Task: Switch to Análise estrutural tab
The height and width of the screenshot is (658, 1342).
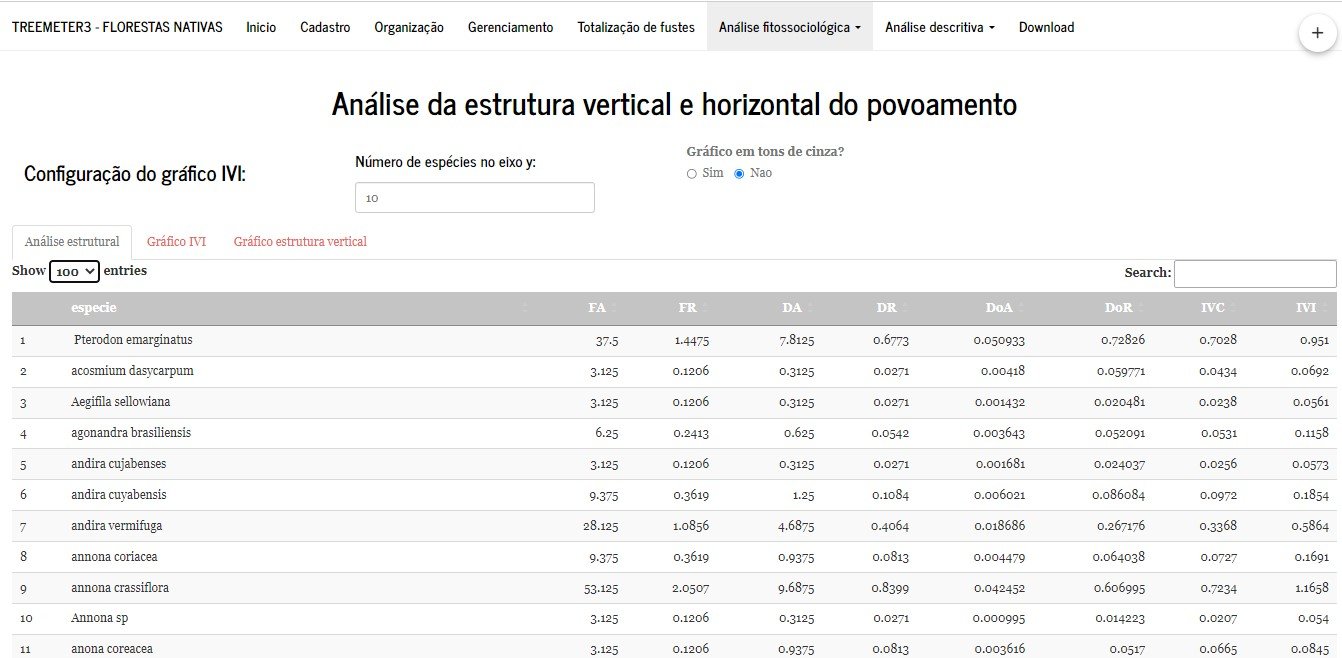Action: point(72,242)
